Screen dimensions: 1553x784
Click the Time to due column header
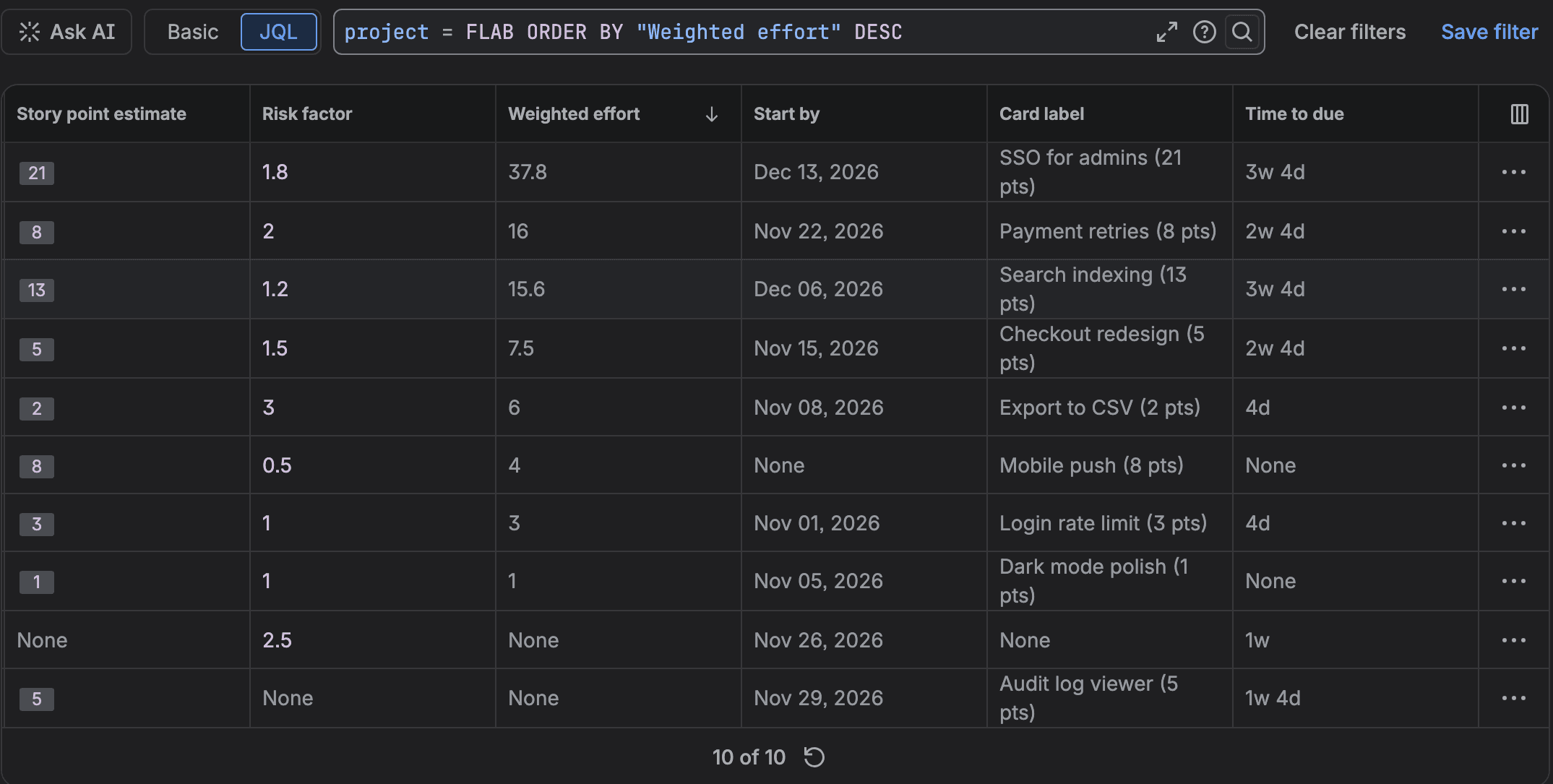coord(1294,114)
